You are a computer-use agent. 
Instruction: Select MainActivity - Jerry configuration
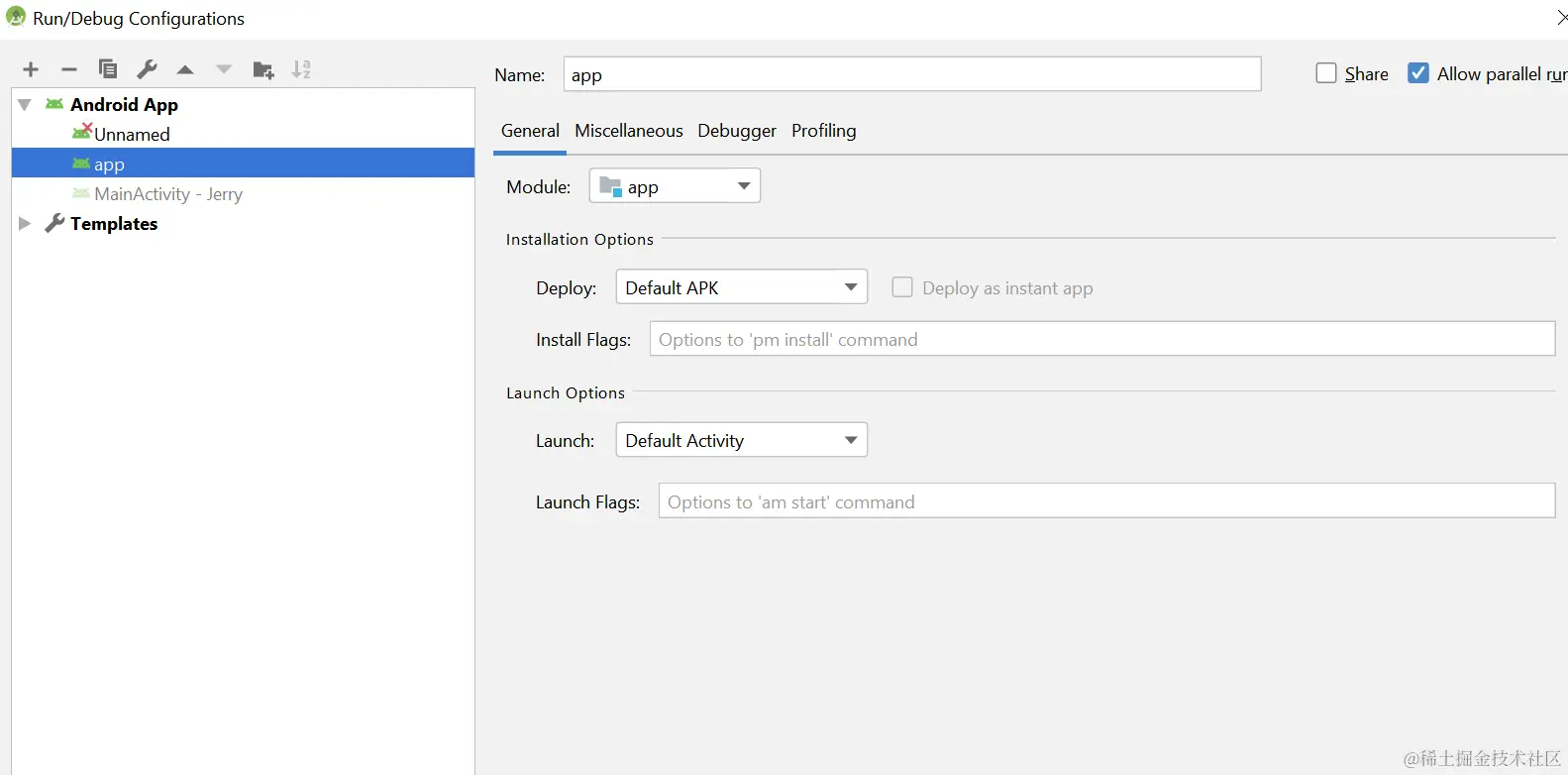coord(168,194)
